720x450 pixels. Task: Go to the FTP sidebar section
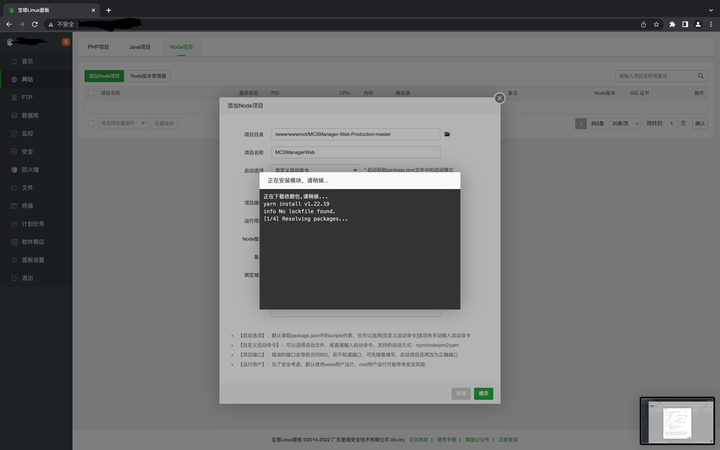[36, 97]
